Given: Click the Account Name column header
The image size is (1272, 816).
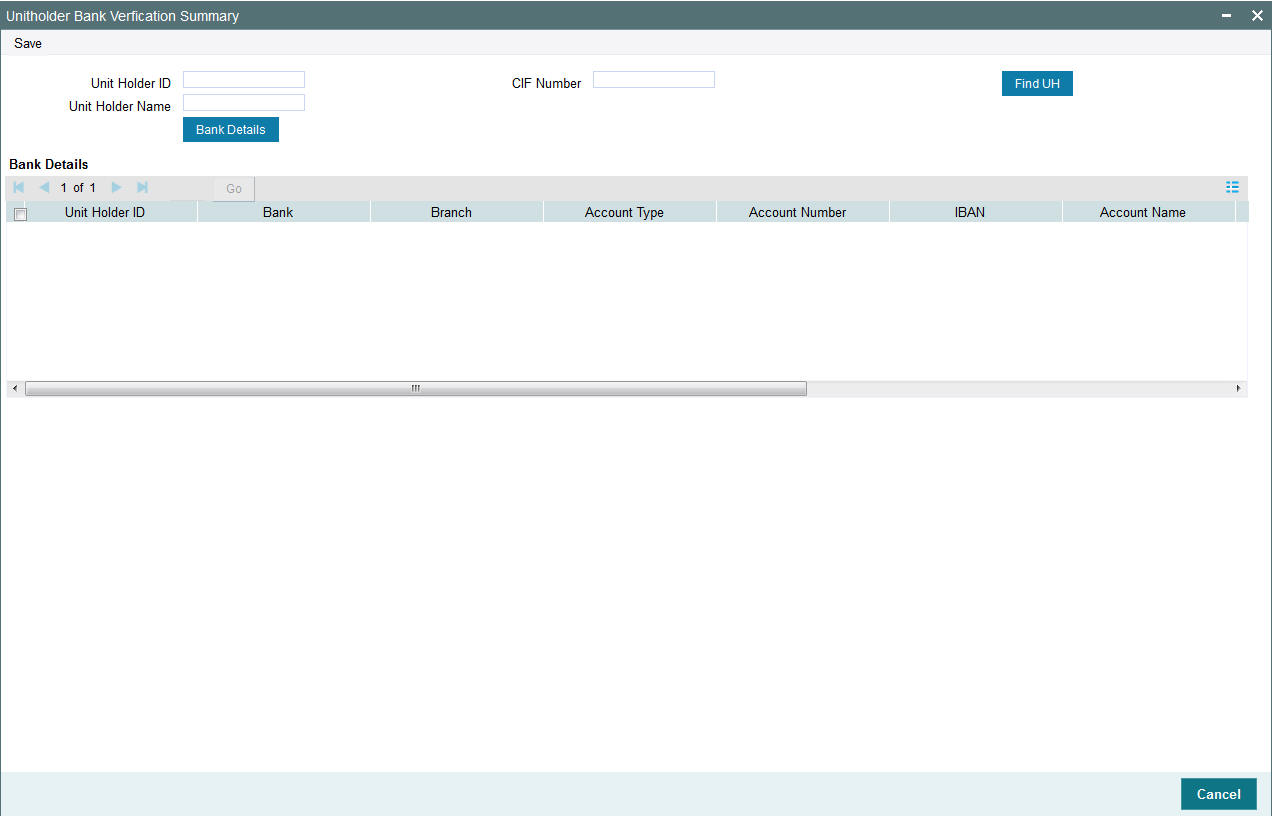Looking at the screenshot, I should coord(1143,212).
